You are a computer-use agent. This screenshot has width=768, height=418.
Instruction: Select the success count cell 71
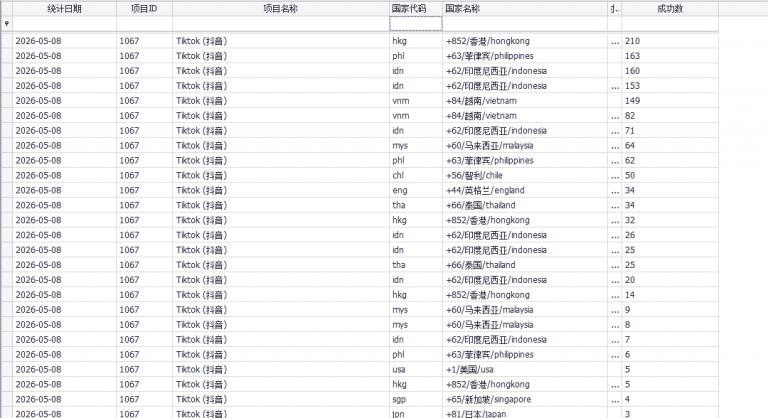point(670,131)
